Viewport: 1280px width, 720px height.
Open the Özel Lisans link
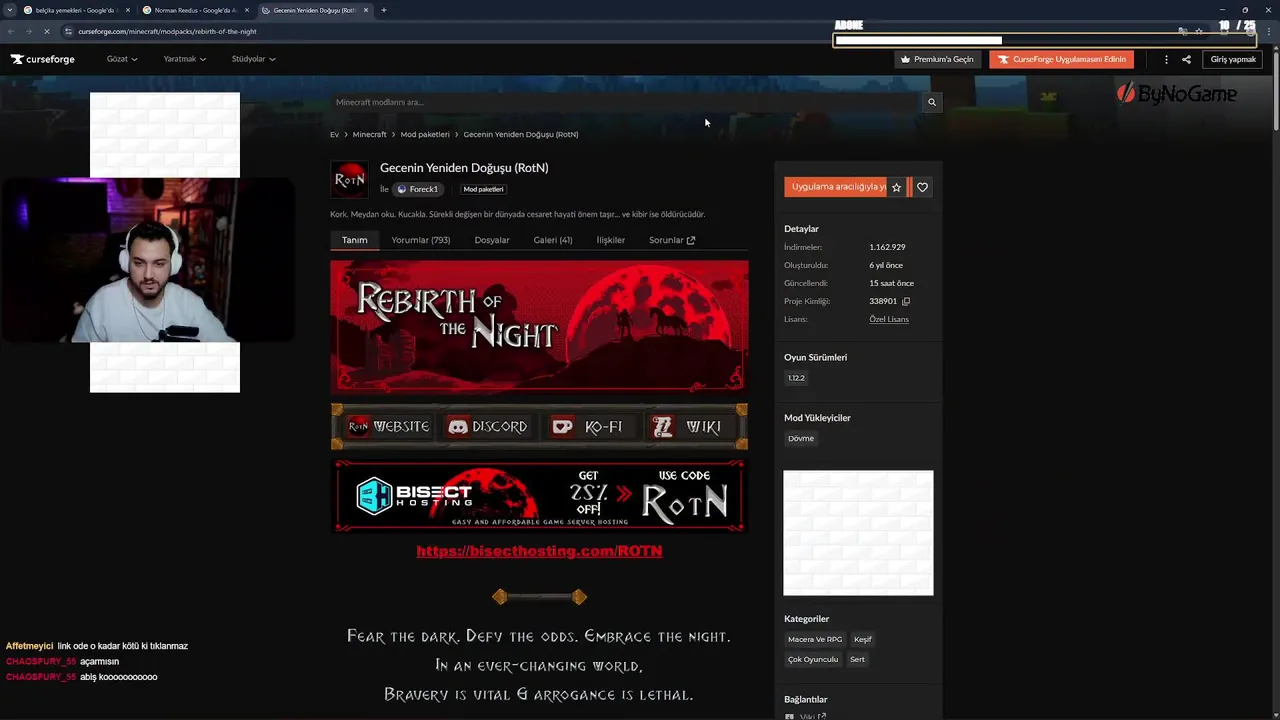tap(889, 319)
